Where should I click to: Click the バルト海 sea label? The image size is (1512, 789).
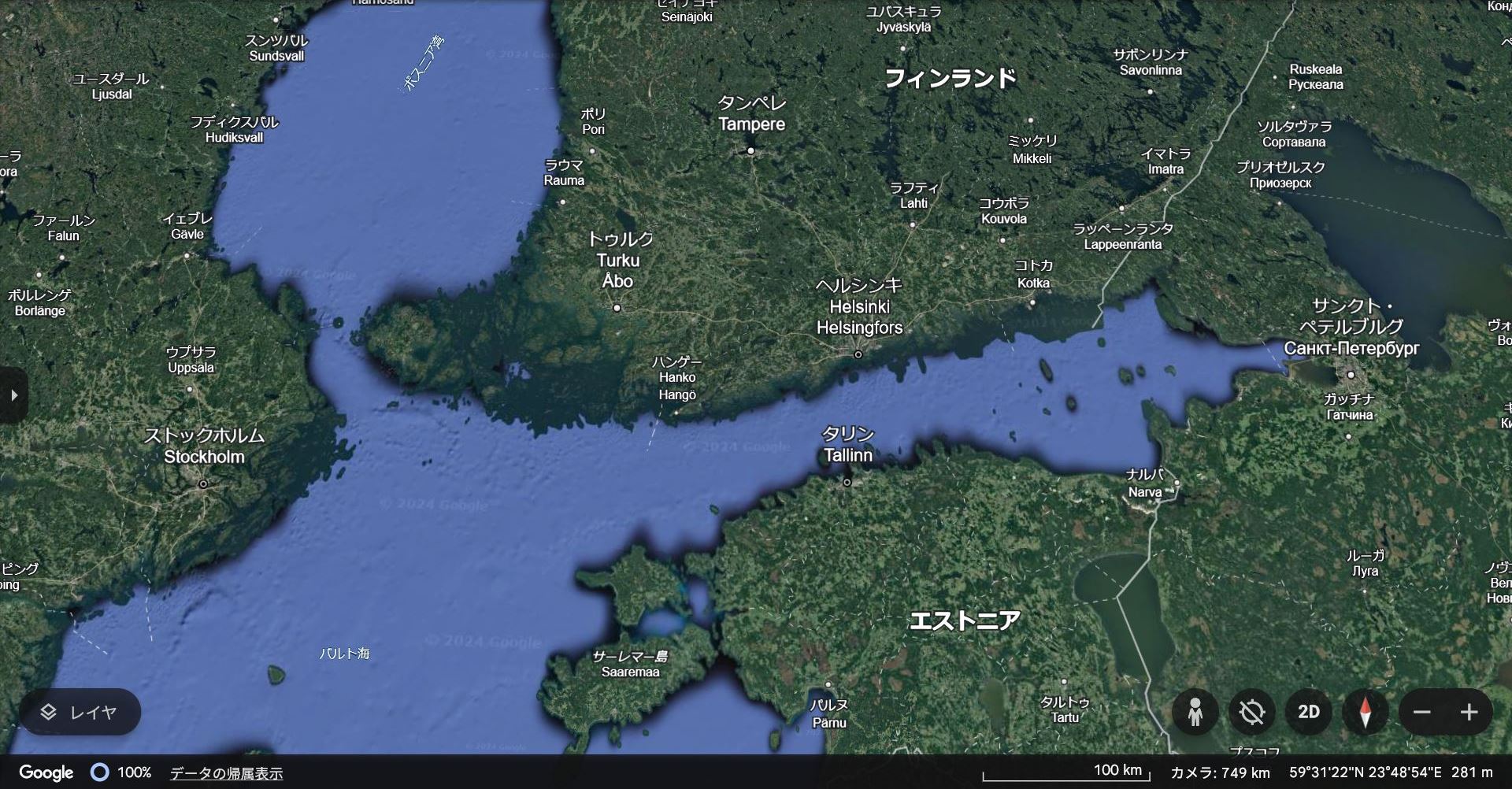344,654
